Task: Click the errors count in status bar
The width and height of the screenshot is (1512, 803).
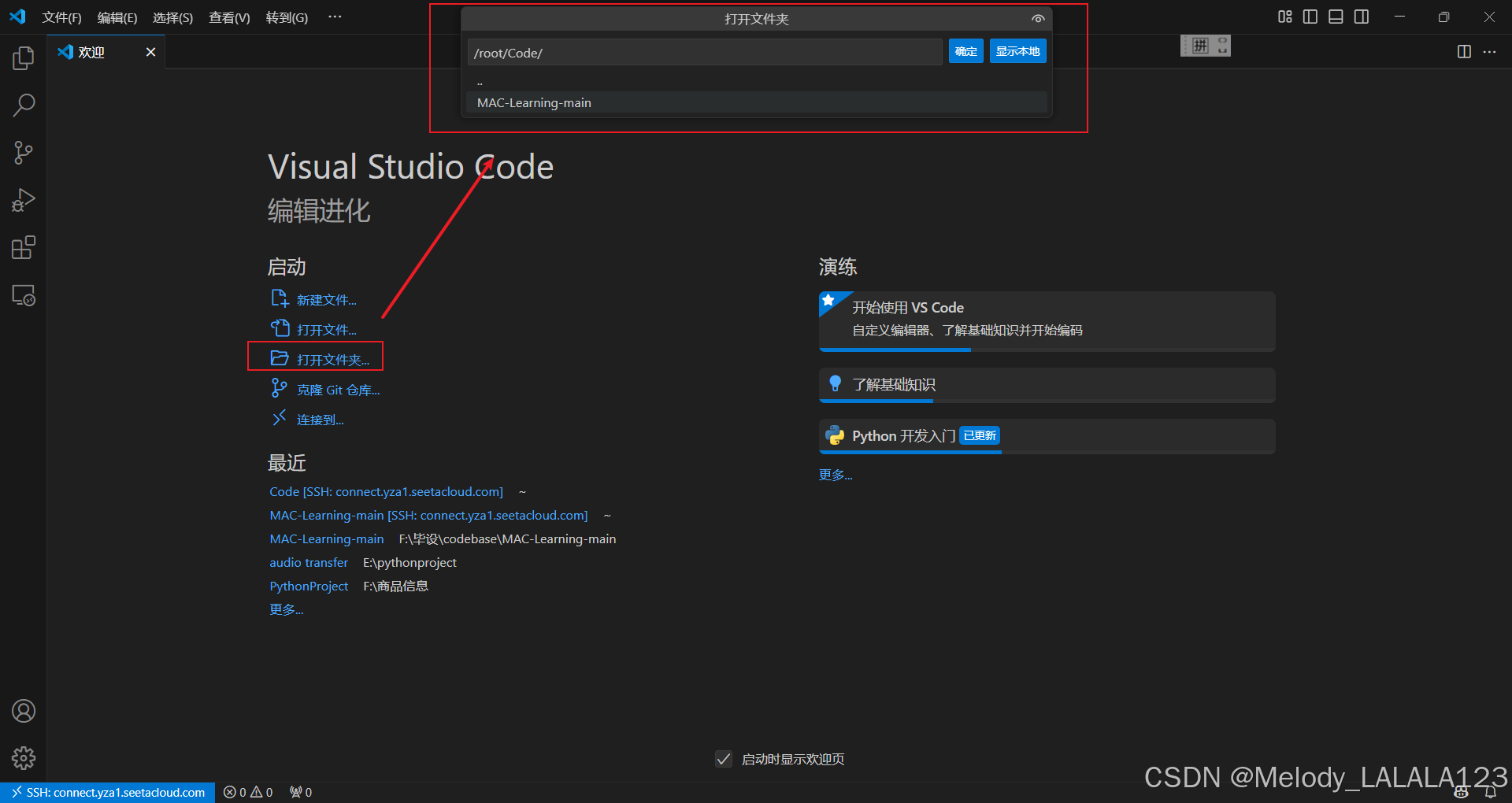Action: (235, 792)
